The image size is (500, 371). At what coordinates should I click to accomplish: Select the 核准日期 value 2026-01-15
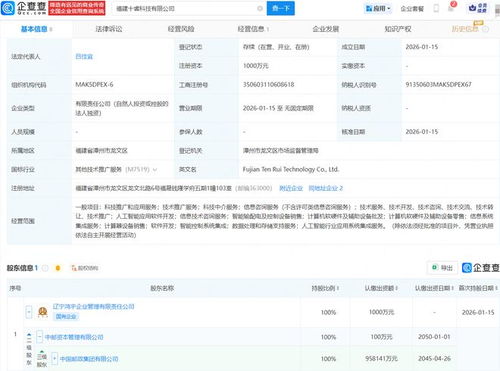pyautogui.click(x=422, y=132)
